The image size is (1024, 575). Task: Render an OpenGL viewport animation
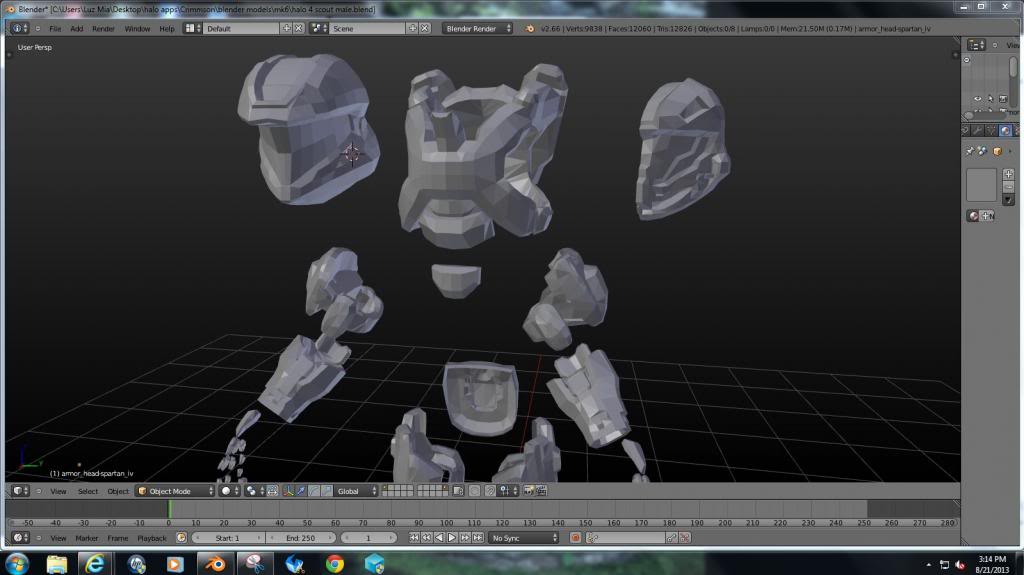click(x=541, y=491)
